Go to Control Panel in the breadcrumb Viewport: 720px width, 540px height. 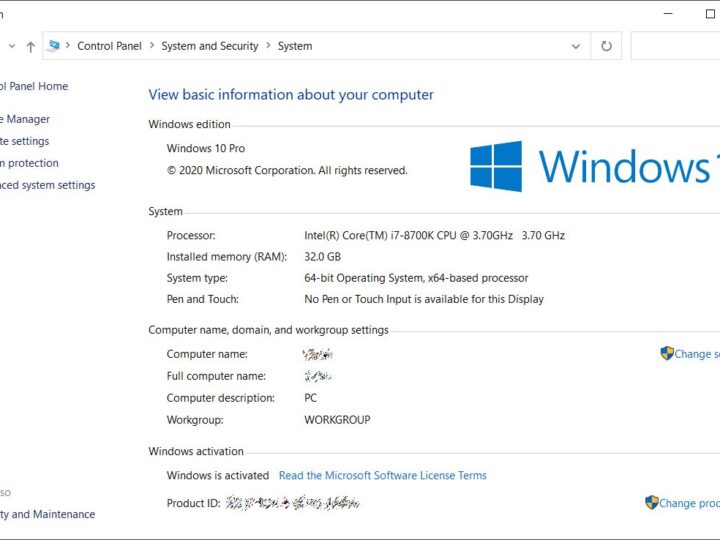click(109, 46)
